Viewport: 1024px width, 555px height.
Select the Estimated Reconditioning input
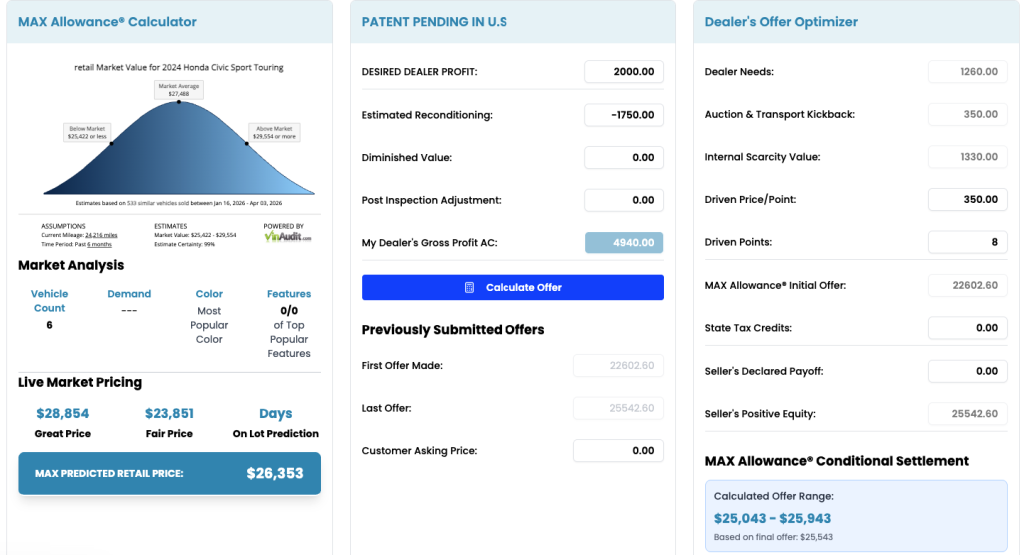pos(624,115)
